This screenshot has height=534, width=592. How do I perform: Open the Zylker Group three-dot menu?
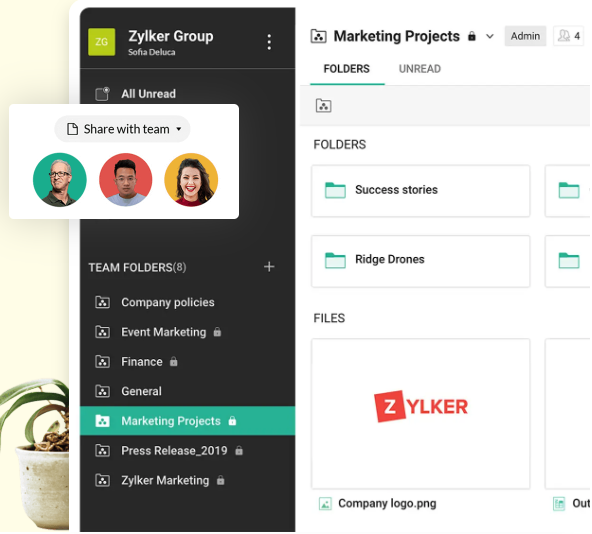pos(269,42)
